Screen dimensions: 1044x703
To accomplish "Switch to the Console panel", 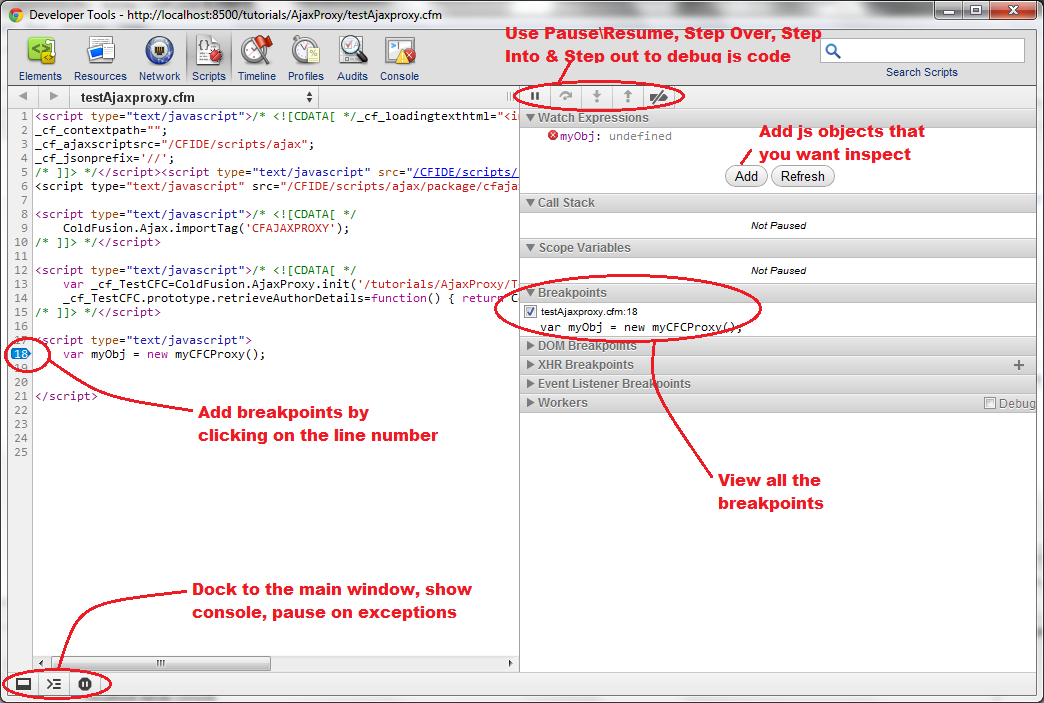I will [x=399, y=58].
